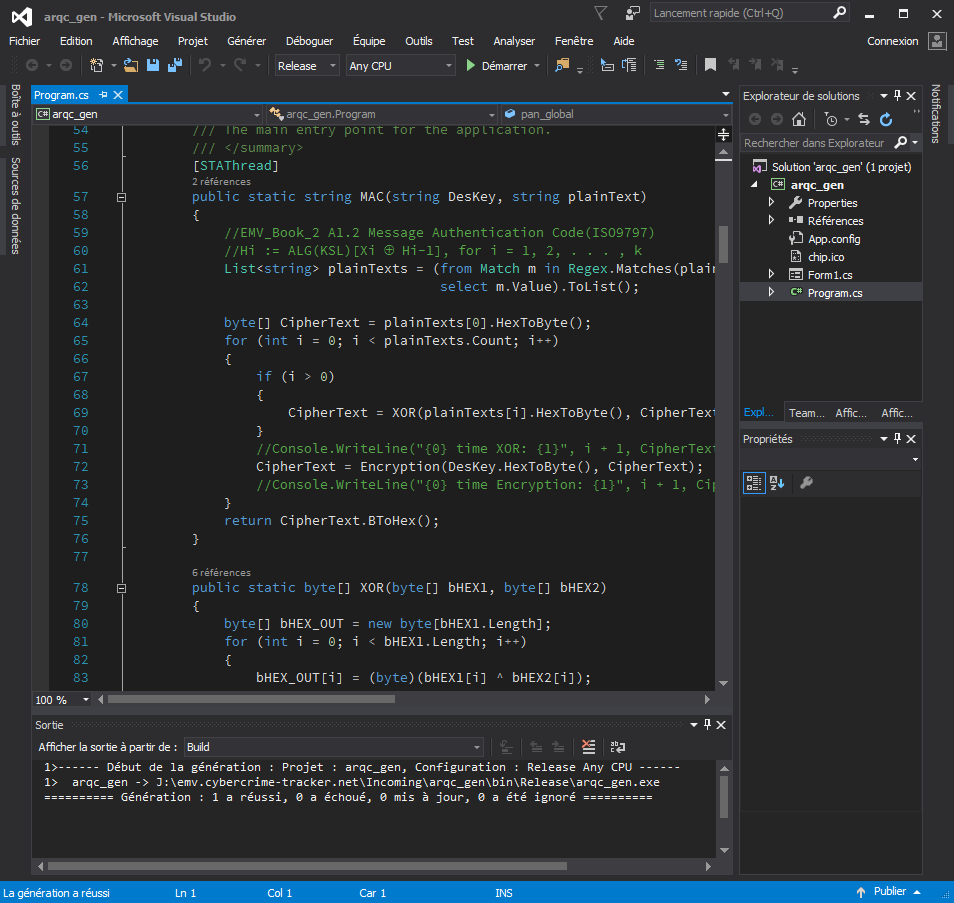Image resolution: width=954 pixels, height=903 pixels.
Task: Refresh the Solution Explorer view
Action: [886, 119]
